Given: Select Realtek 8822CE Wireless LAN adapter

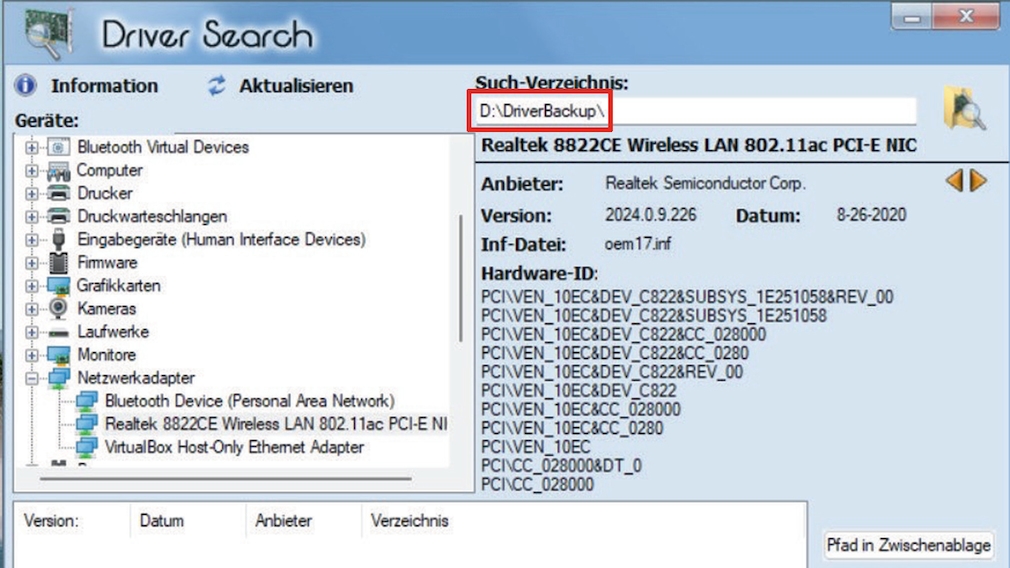Looking at the screenshot, I should [x=275, y=424].
